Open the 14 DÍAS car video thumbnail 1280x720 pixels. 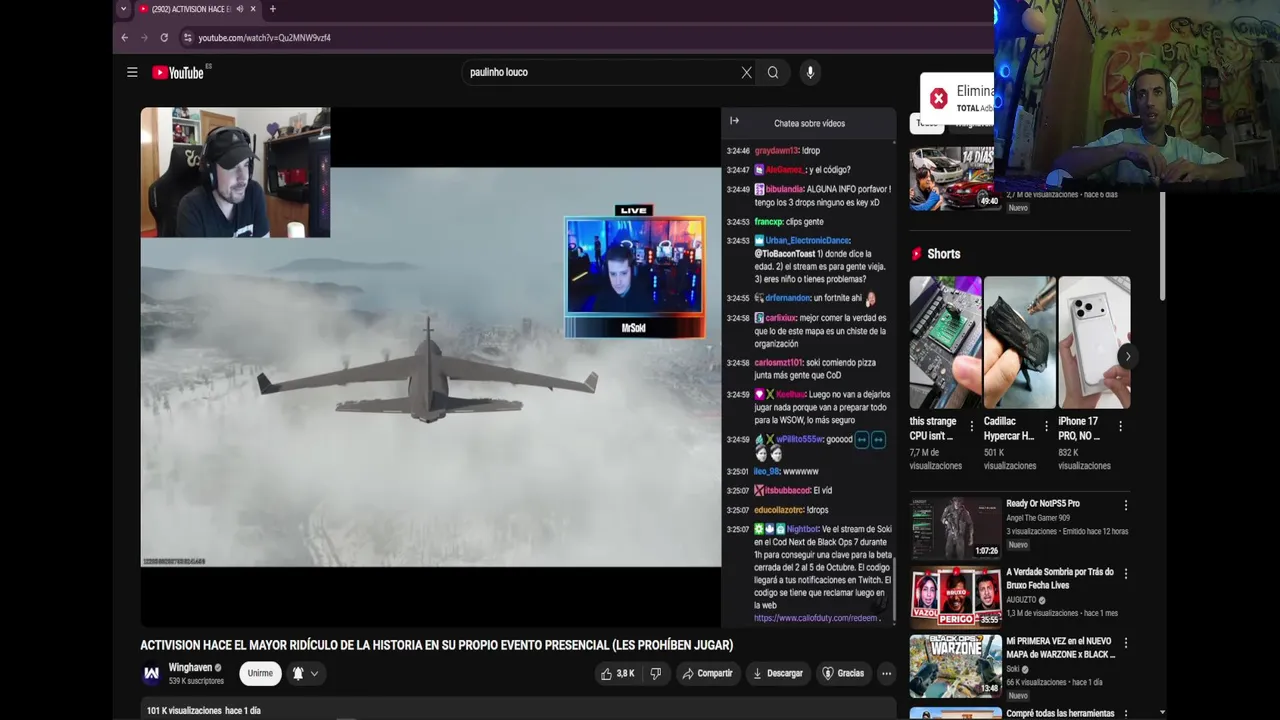coord(955,179)
